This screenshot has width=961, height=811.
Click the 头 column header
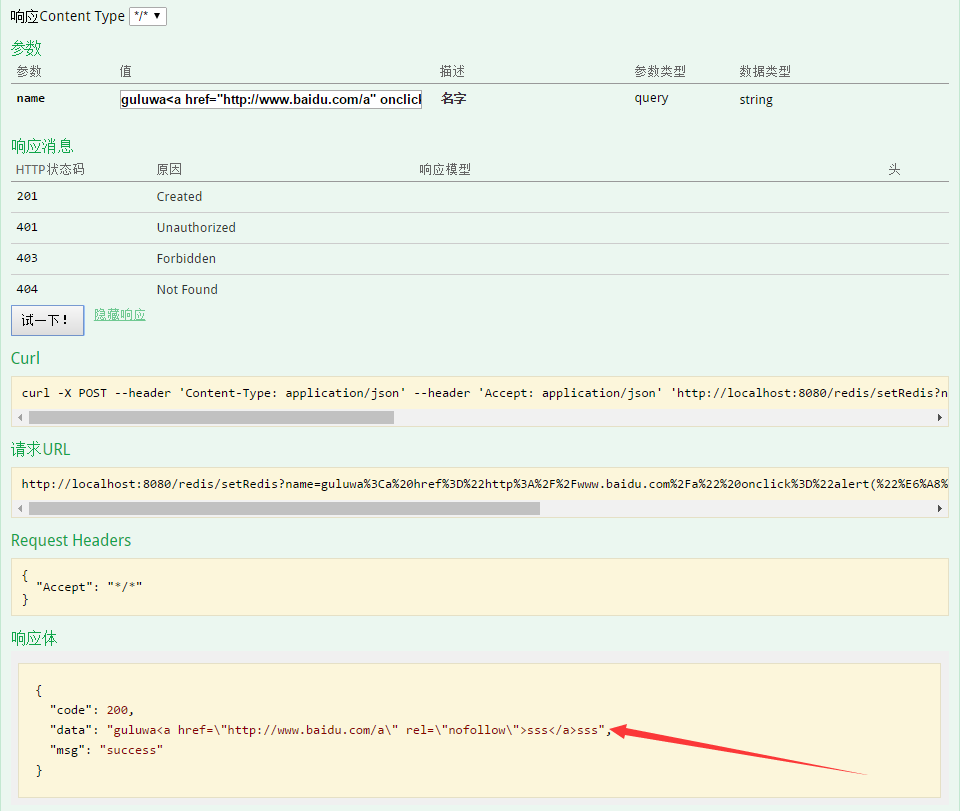(894, 169)
